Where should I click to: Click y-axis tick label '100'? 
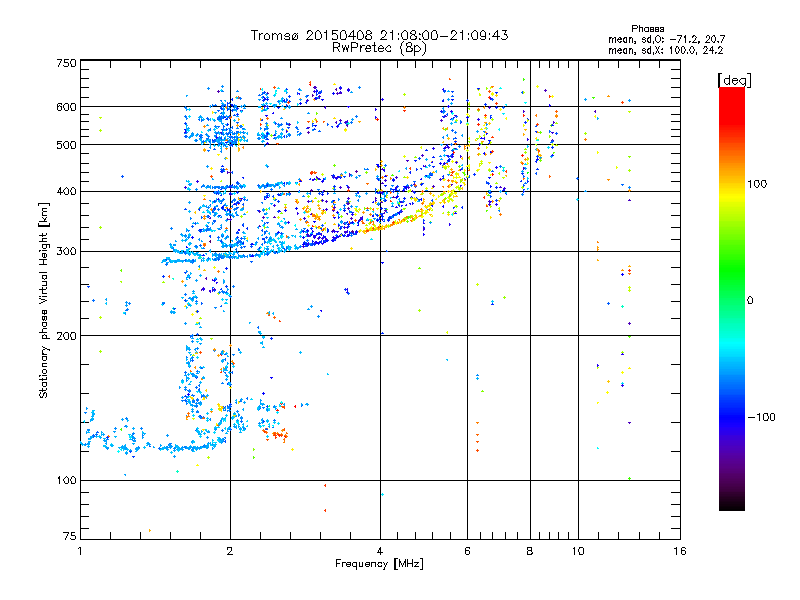point(67,480)
